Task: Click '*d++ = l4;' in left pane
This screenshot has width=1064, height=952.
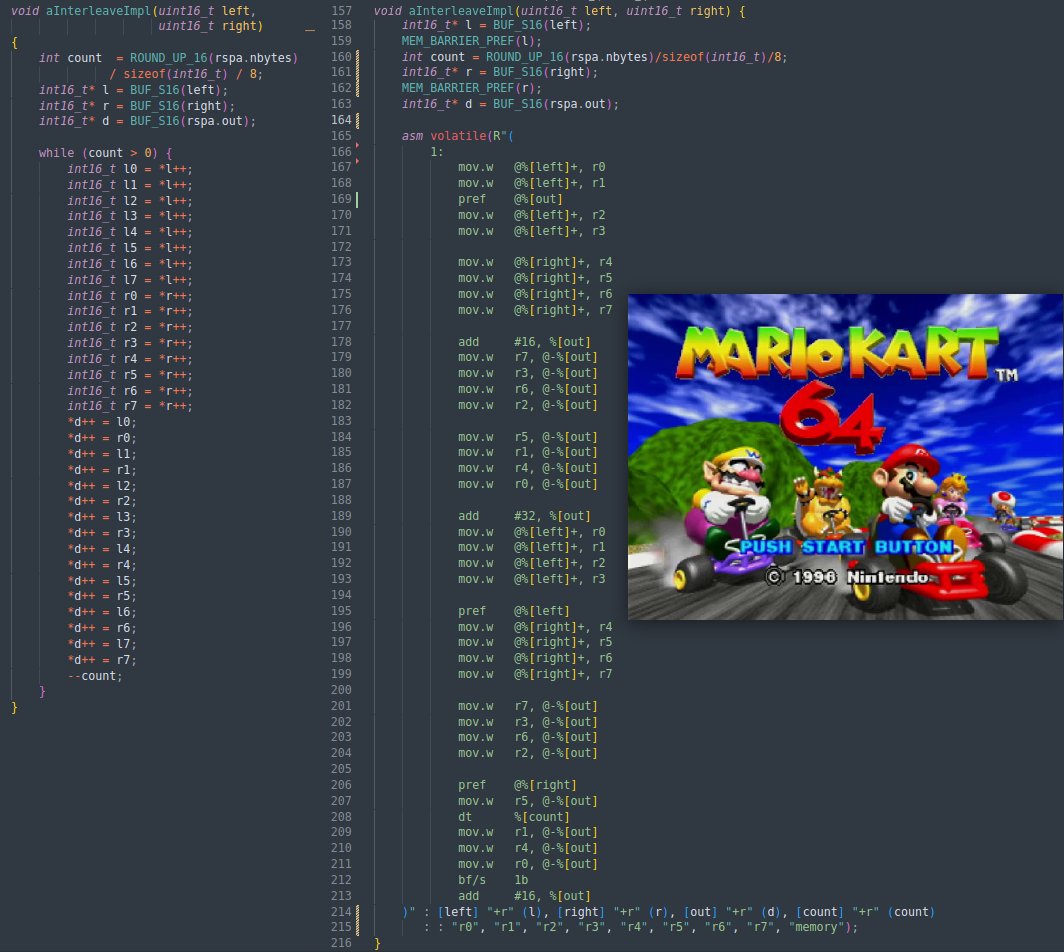Action: (x=102, y=549)
